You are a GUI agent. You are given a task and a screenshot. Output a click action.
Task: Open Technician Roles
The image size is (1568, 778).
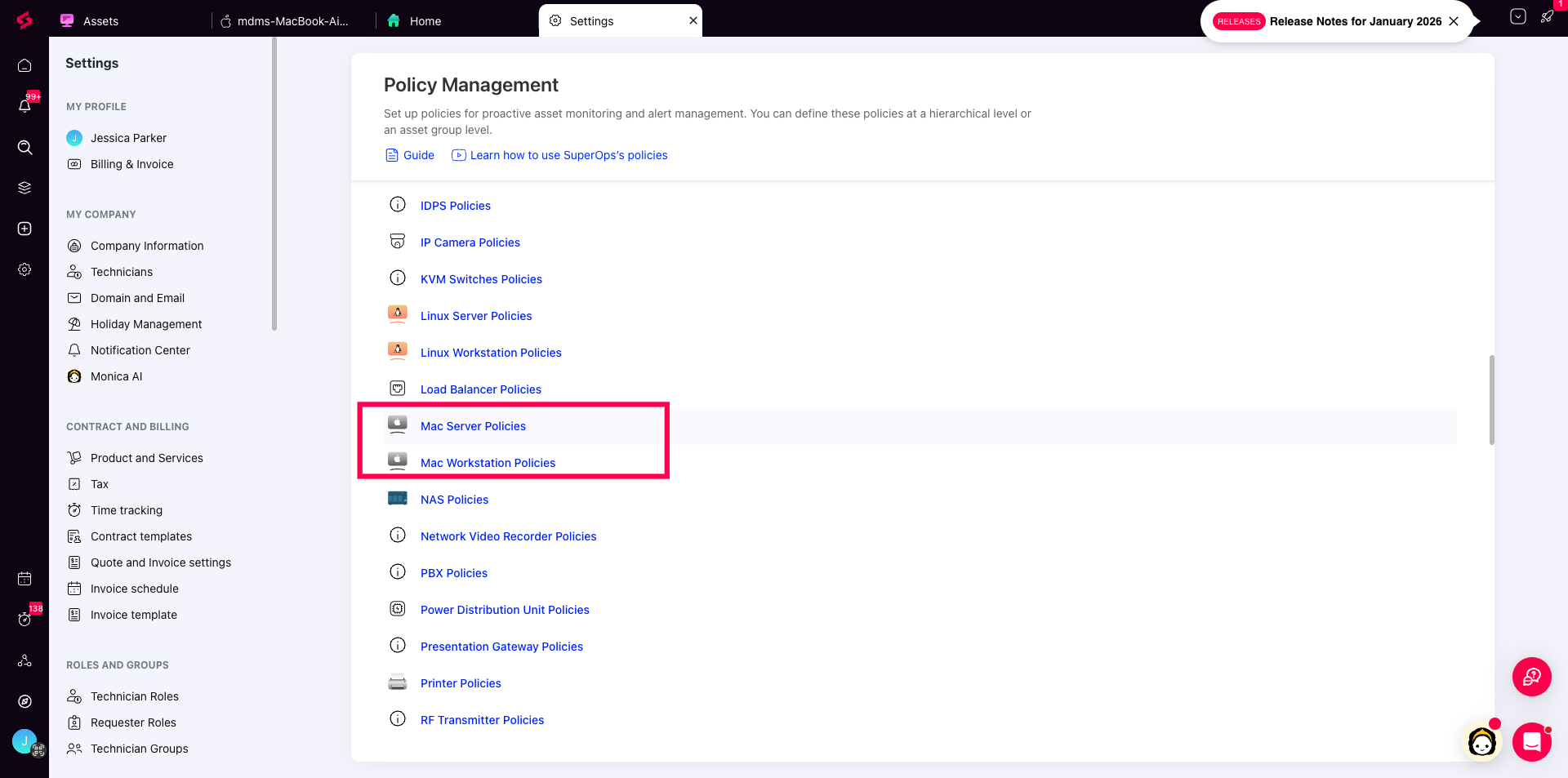pyautogui.click(x=135, y=696)
